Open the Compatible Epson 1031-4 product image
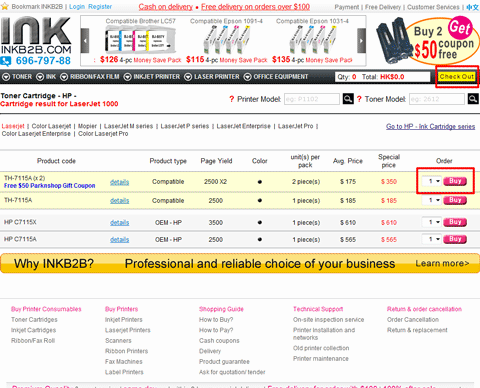This screenshot has width=480, height=388. point(313,39)
